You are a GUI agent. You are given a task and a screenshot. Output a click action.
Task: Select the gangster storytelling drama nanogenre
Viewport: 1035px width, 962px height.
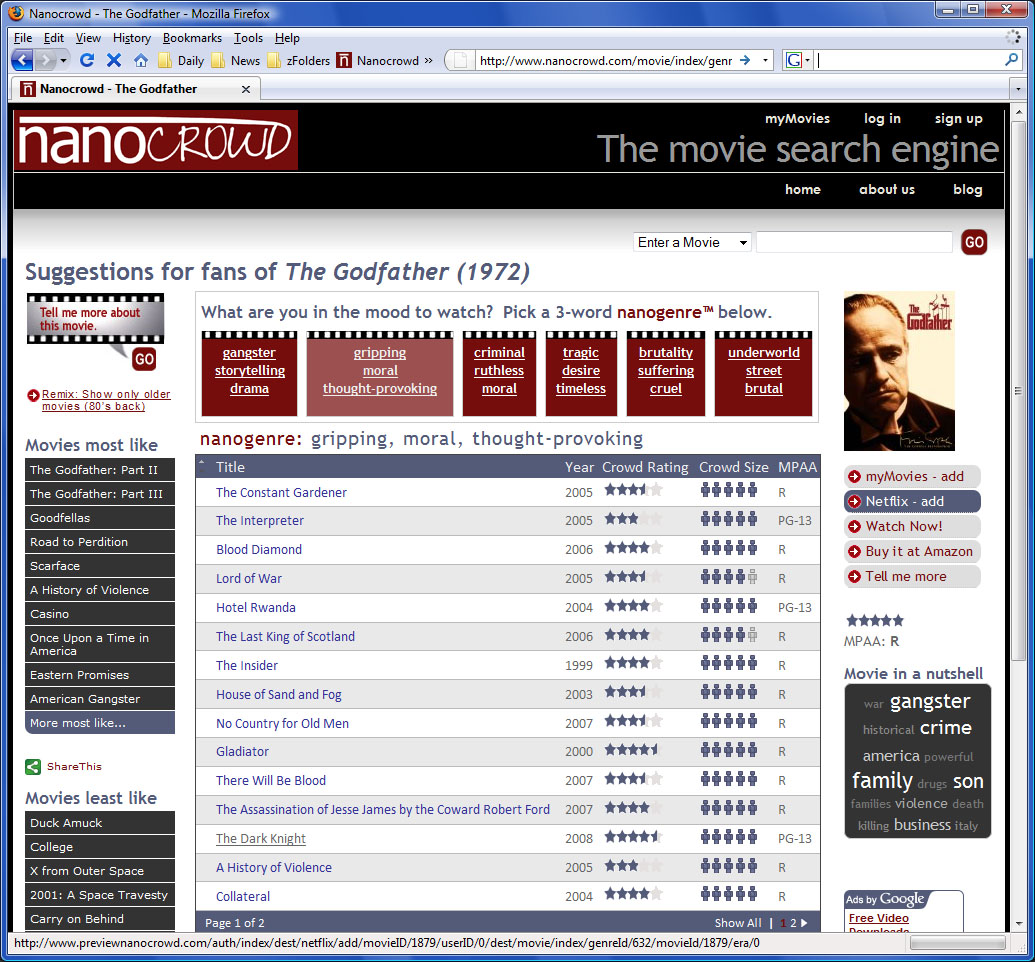click(250, 374)
